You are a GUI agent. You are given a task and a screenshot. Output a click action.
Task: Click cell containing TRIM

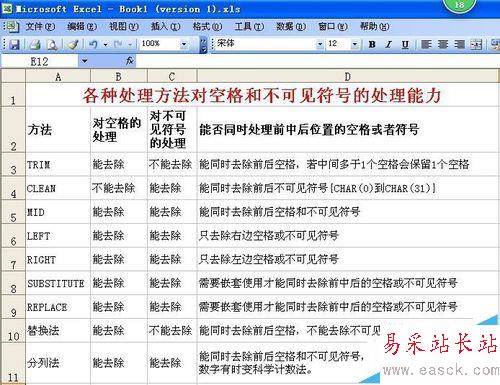(58, 165)
